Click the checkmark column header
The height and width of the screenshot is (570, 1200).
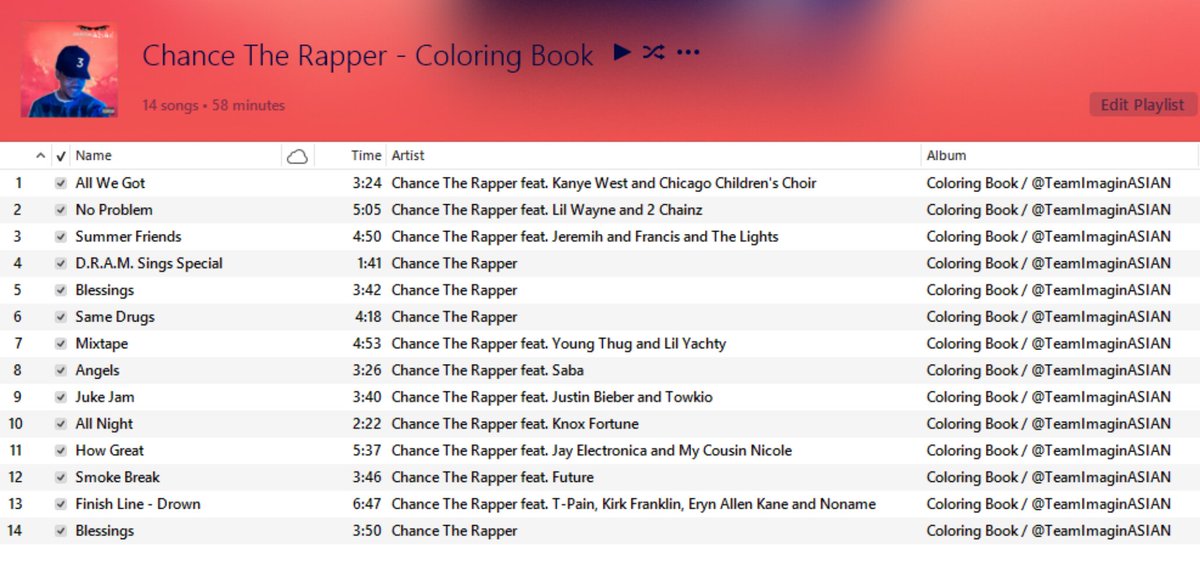point(61,156)
